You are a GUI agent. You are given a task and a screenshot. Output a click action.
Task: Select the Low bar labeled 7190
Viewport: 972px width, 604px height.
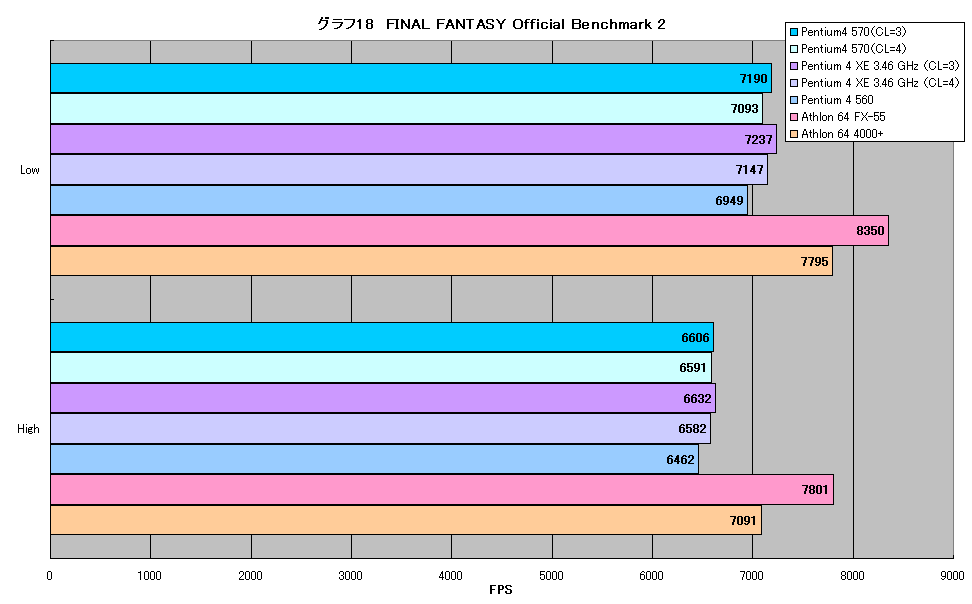(411, 78)
